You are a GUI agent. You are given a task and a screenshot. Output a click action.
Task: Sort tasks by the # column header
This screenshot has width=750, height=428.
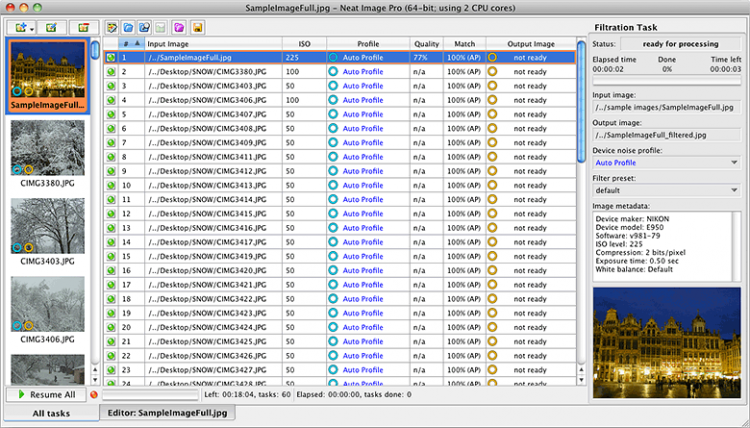pyautogui.click(x=131, y=44)
